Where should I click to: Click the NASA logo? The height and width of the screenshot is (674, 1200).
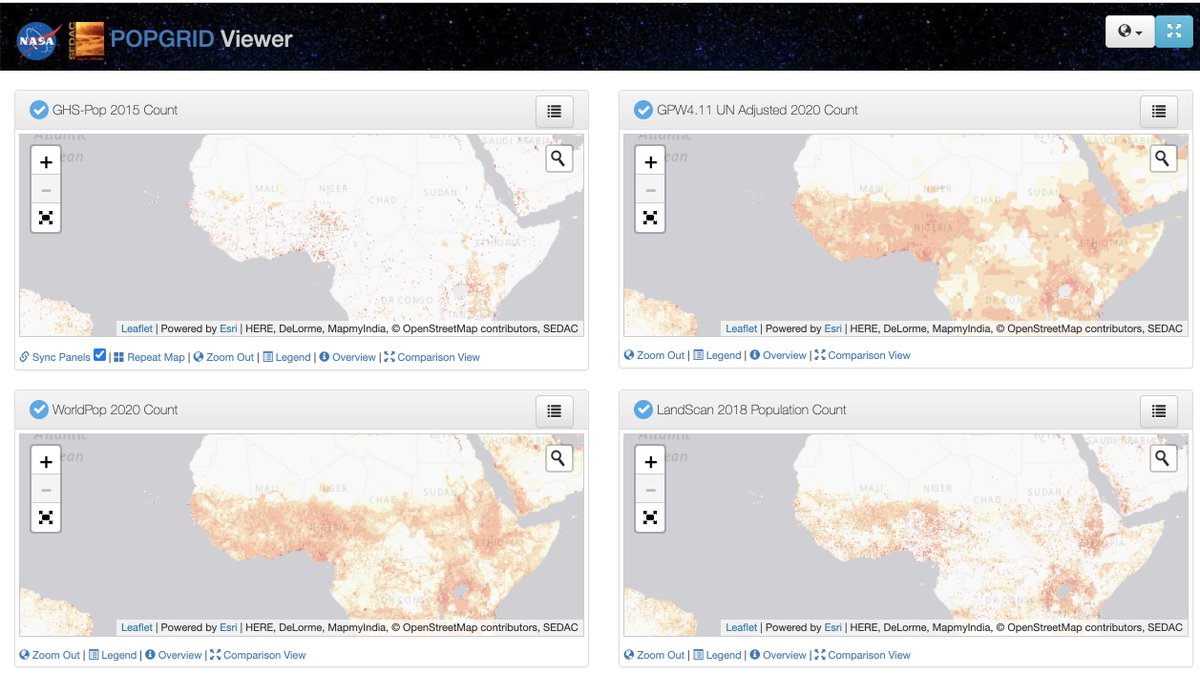tap(37, 40)
